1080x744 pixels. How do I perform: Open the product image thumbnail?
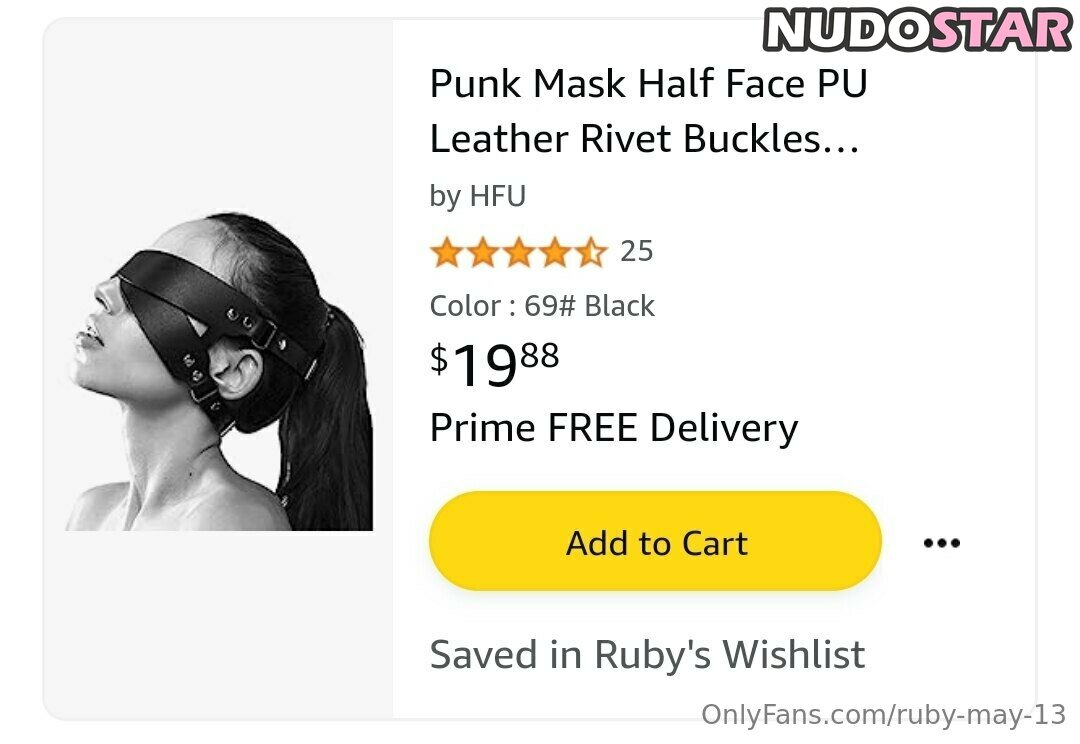tap(219, 371)
